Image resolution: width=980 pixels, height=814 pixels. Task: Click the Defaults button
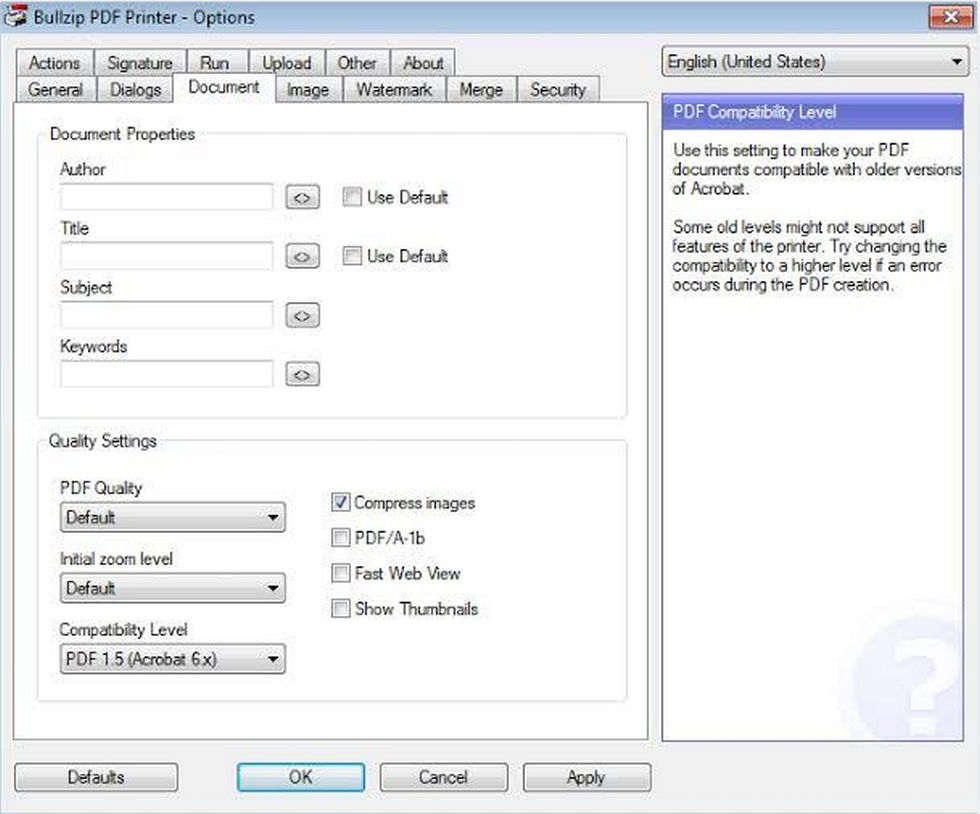(x=96, y=777)
